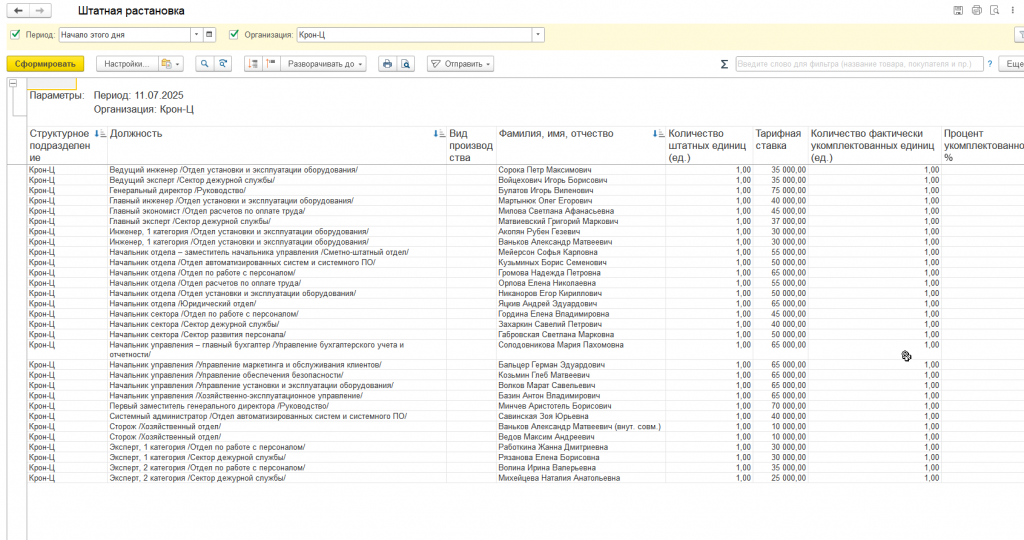The height and width of the screenshot is (540, 1024).
Task: Select Начальник отдела /Юридический отдел/ cell
Action: click(x=277, y=304)
